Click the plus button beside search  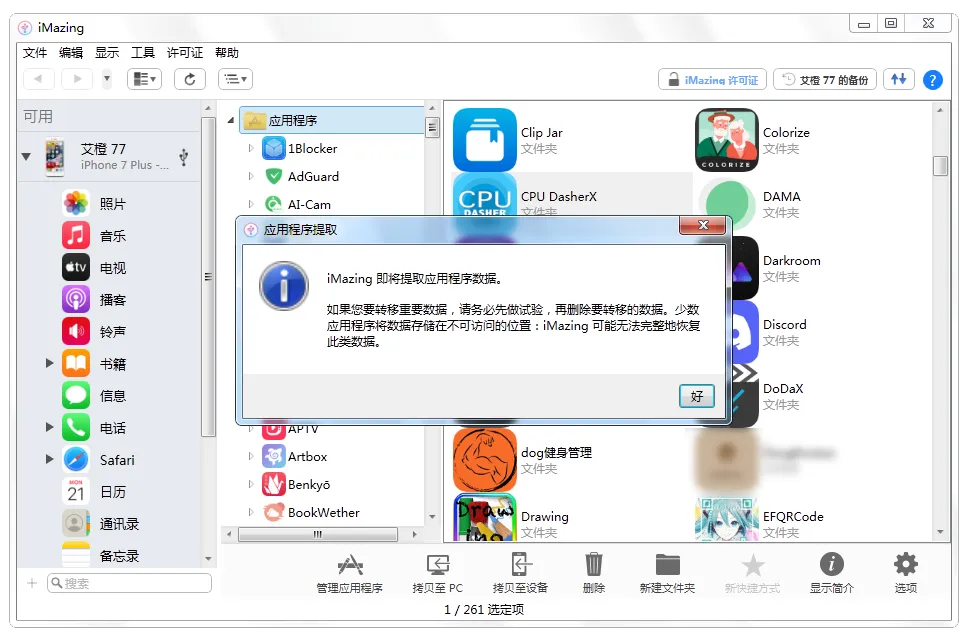32,583
